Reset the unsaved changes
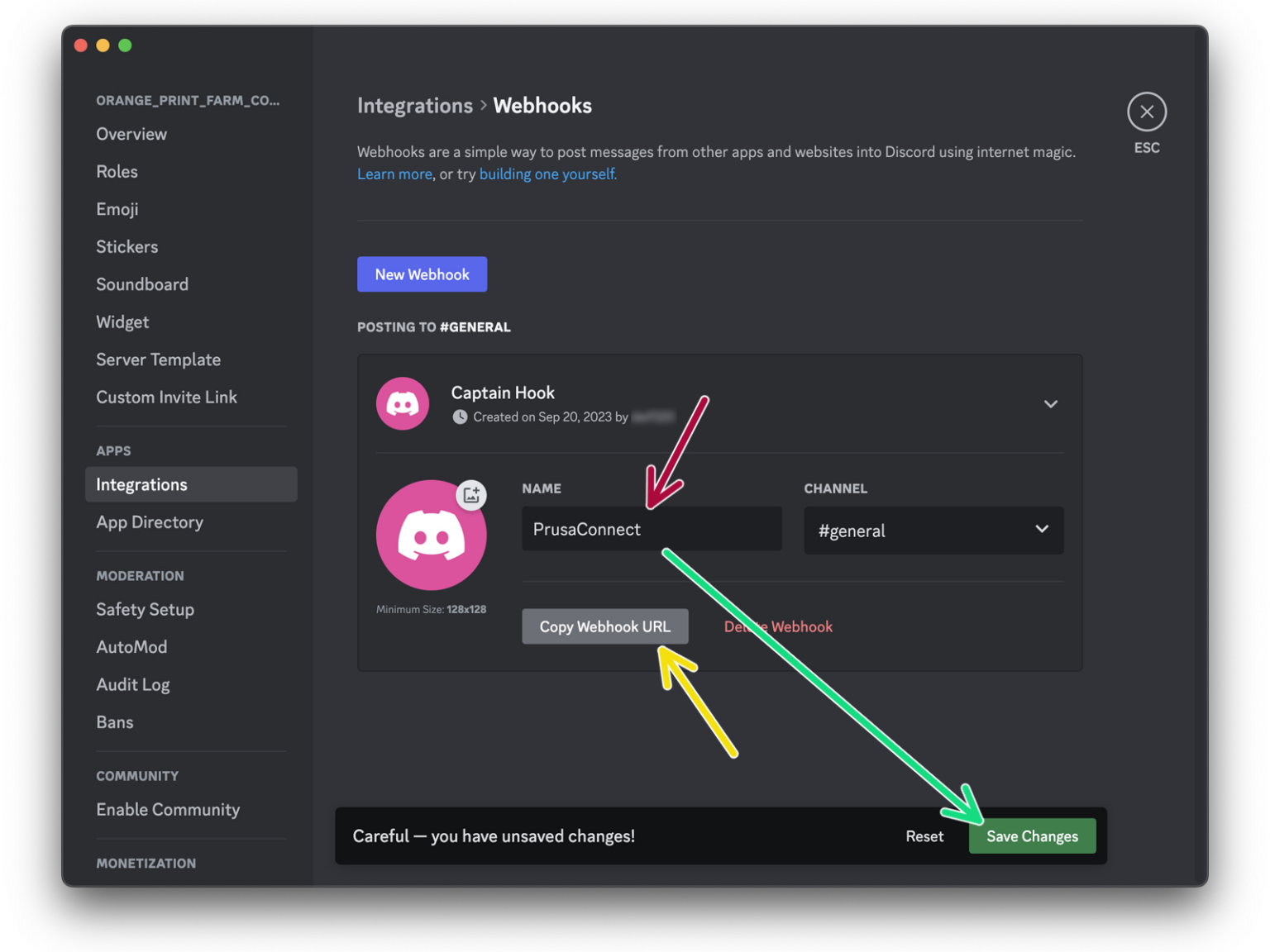This screenshot has height=952, width=1270. [924, 835]
